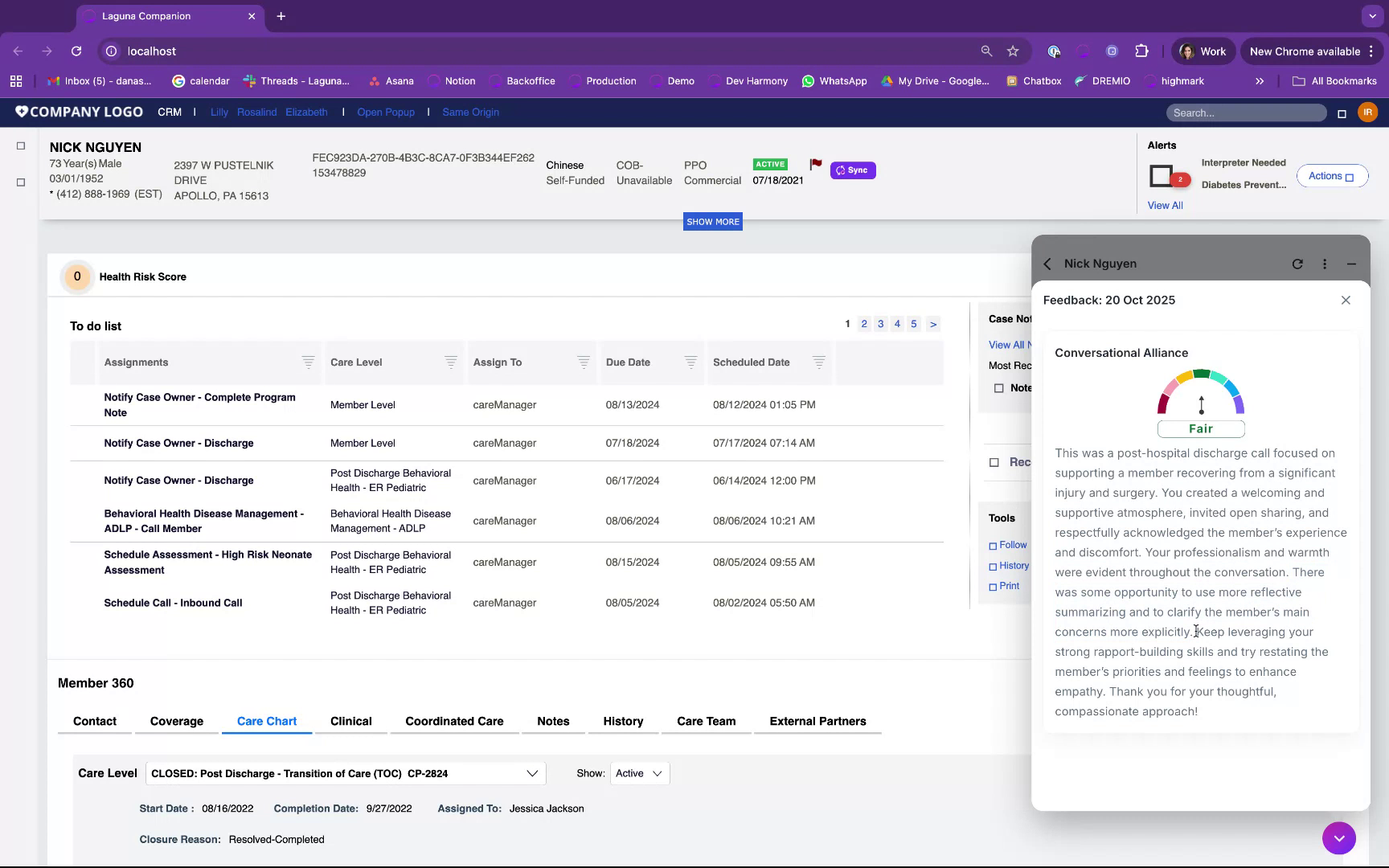Click inside the CRM search field

pos(1246,113)
